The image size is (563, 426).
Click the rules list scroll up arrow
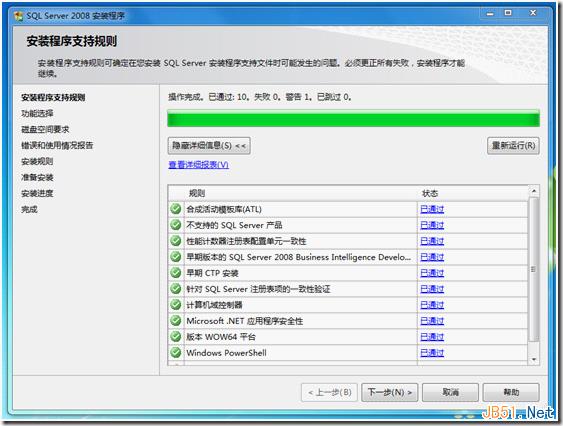tap(534, 191)
